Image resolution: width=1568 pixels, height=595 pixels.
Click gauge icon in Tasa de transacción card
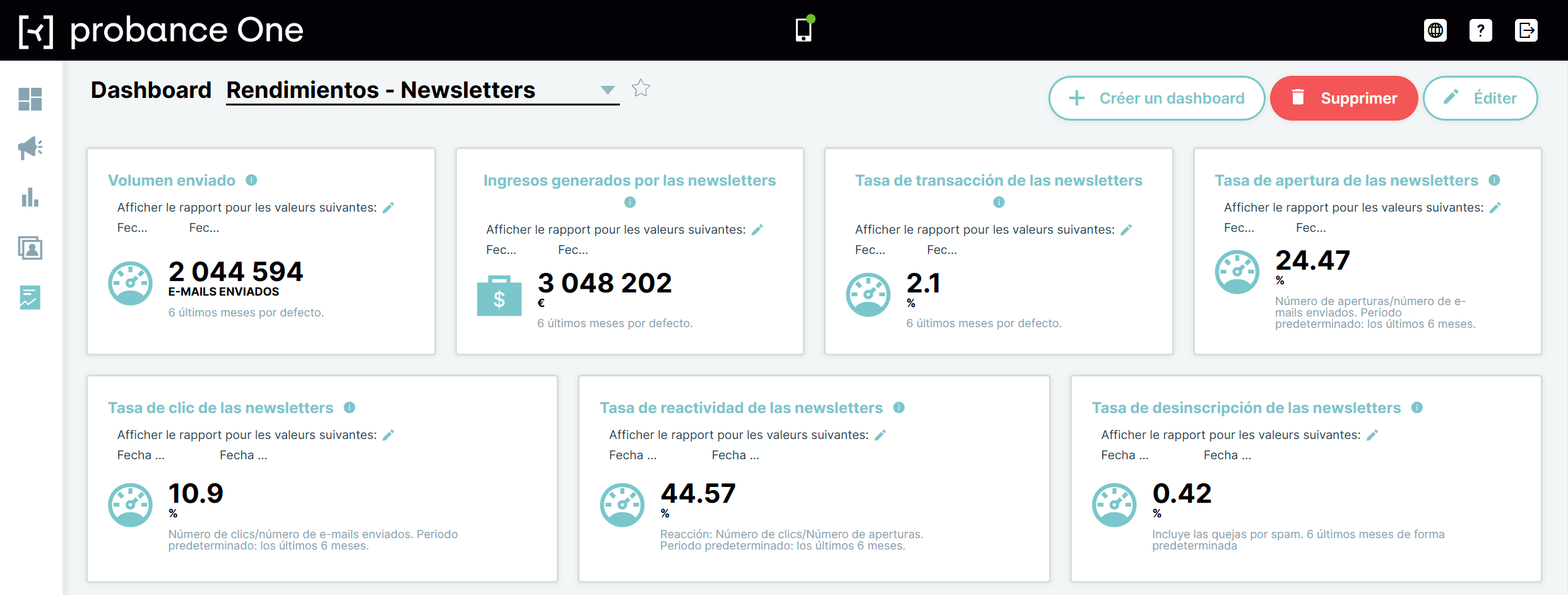[x=869, y=294]
